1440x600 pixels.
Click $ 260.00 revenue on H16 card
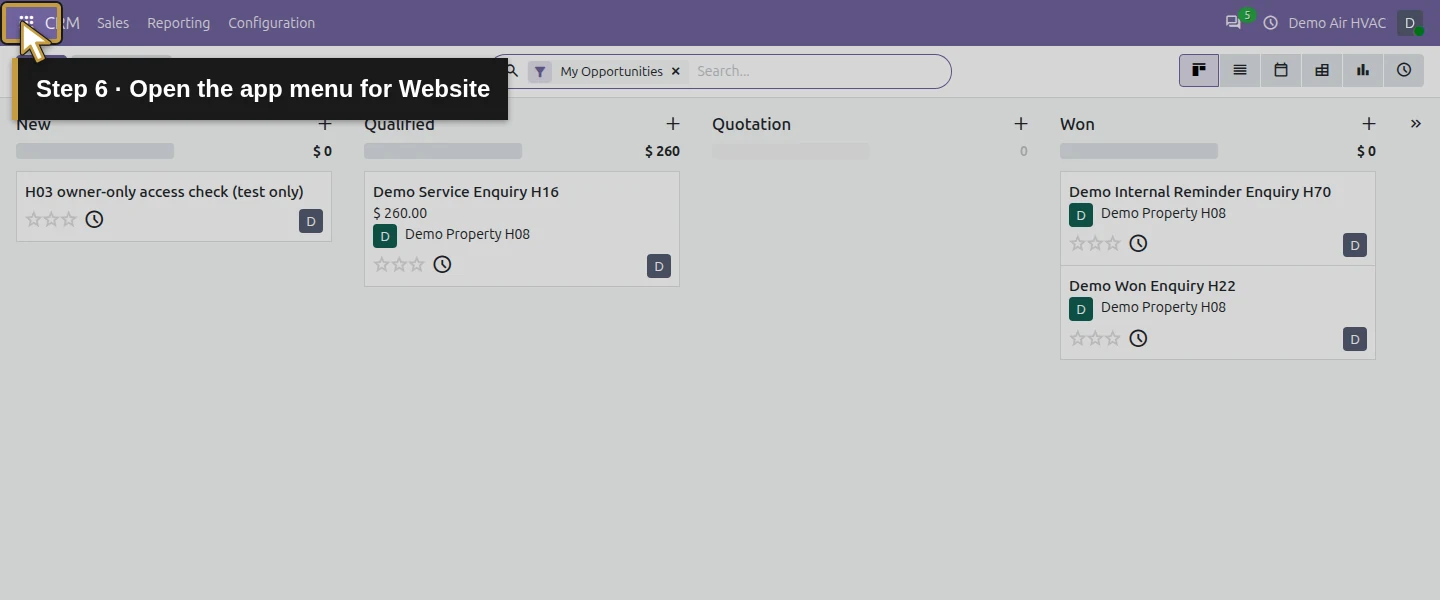pos(400,213)
